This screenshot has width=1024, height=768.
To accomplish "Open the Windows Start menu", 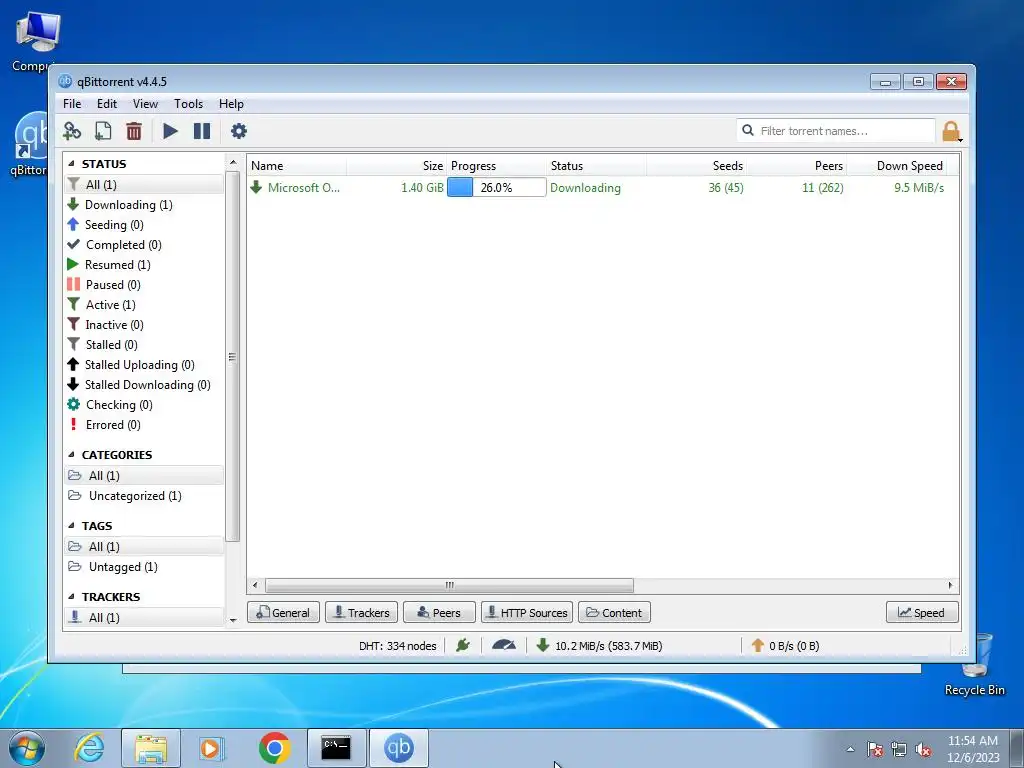I will click(x=27, y=748).
